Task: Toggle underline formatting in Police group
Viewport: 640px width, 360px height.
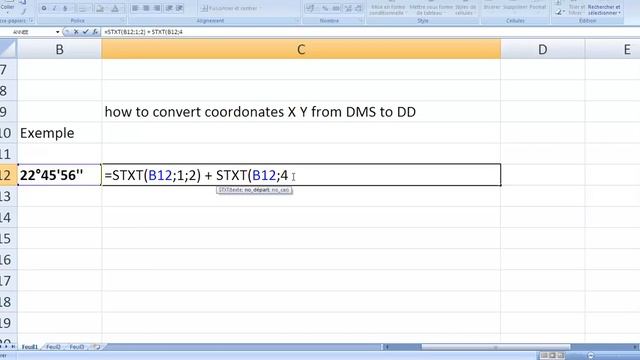Action: [x=65, y=8]
